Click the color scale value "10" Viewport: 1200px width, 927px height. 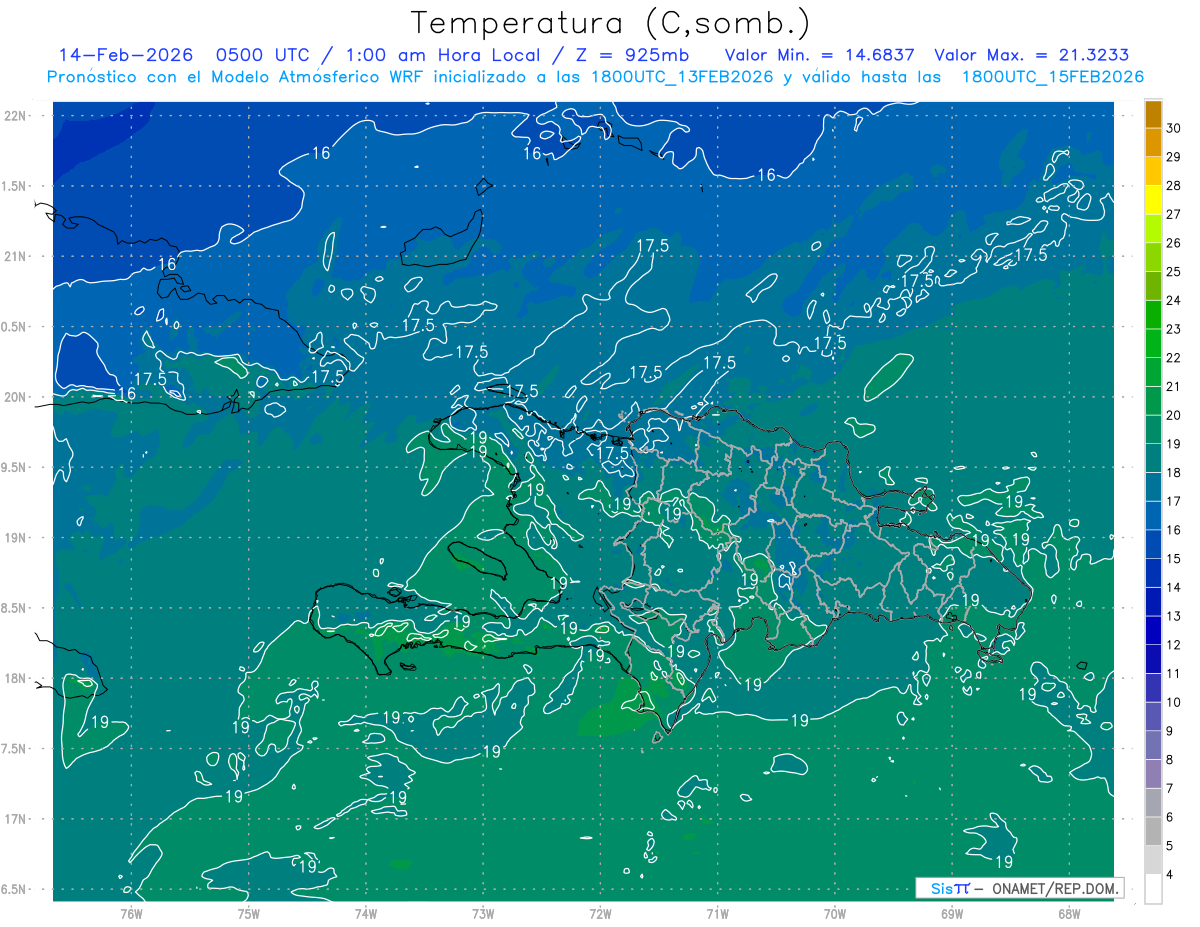(1174, 703)
